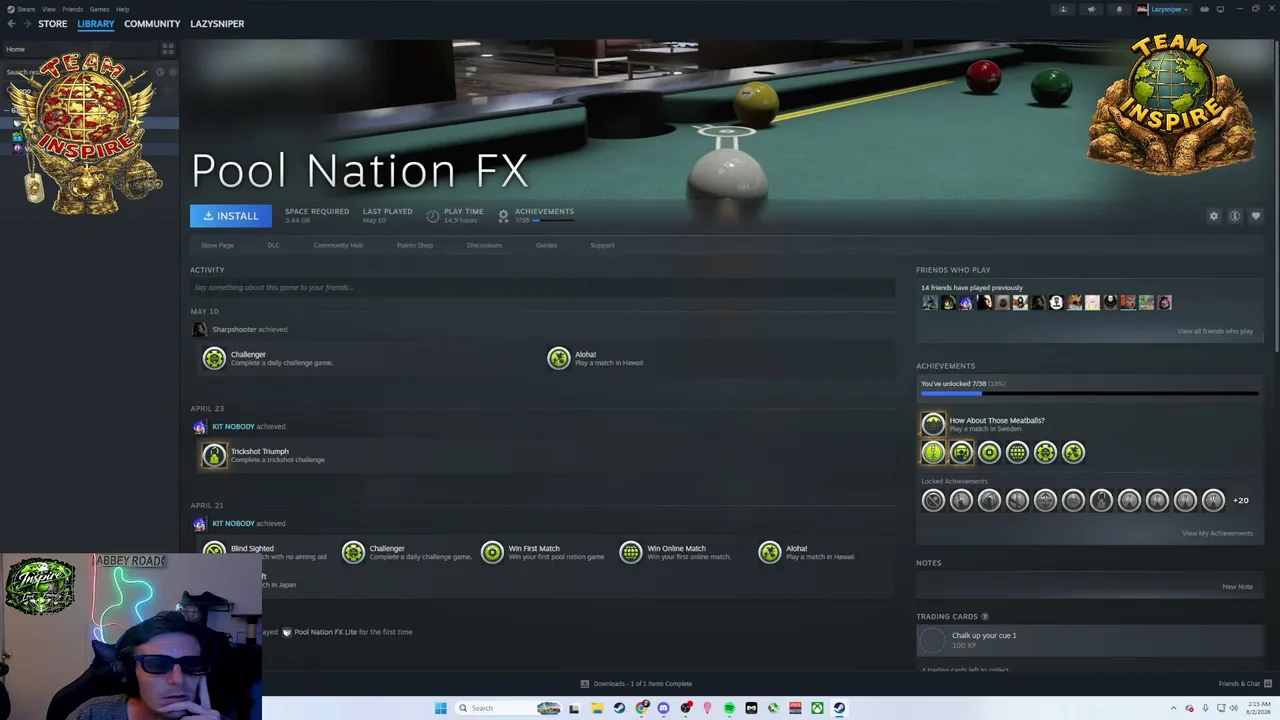Open Discord from the taskbar
1280x720 pixels.
pos(663,708)
